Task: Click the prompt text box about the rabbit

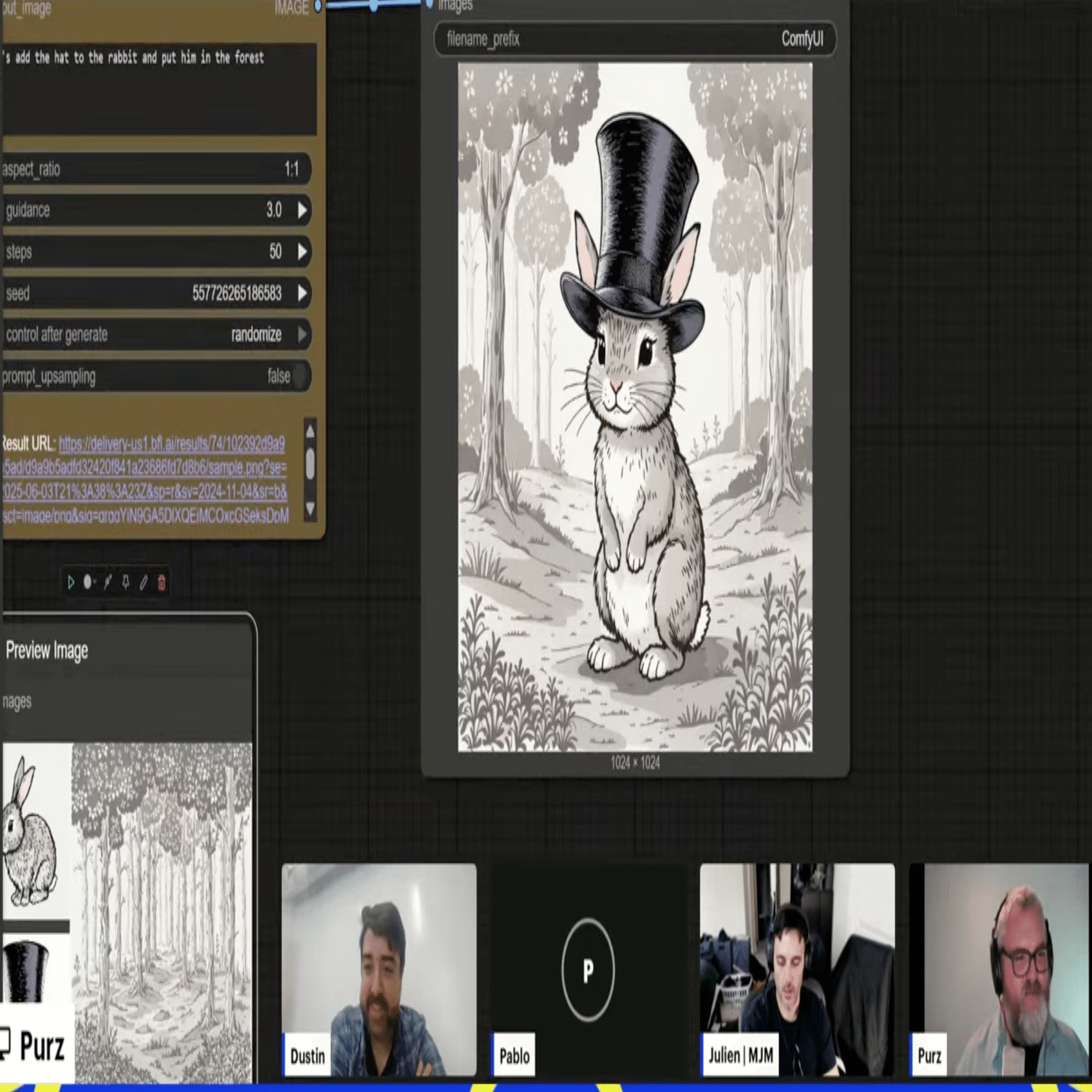Action: 159,89
